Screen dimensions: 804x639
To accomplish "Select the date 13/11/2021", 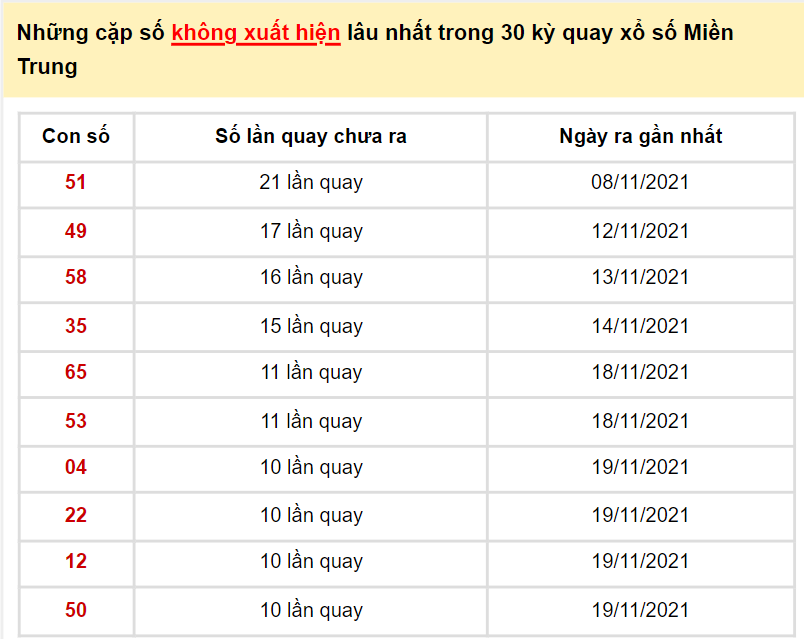I will 640,277.
